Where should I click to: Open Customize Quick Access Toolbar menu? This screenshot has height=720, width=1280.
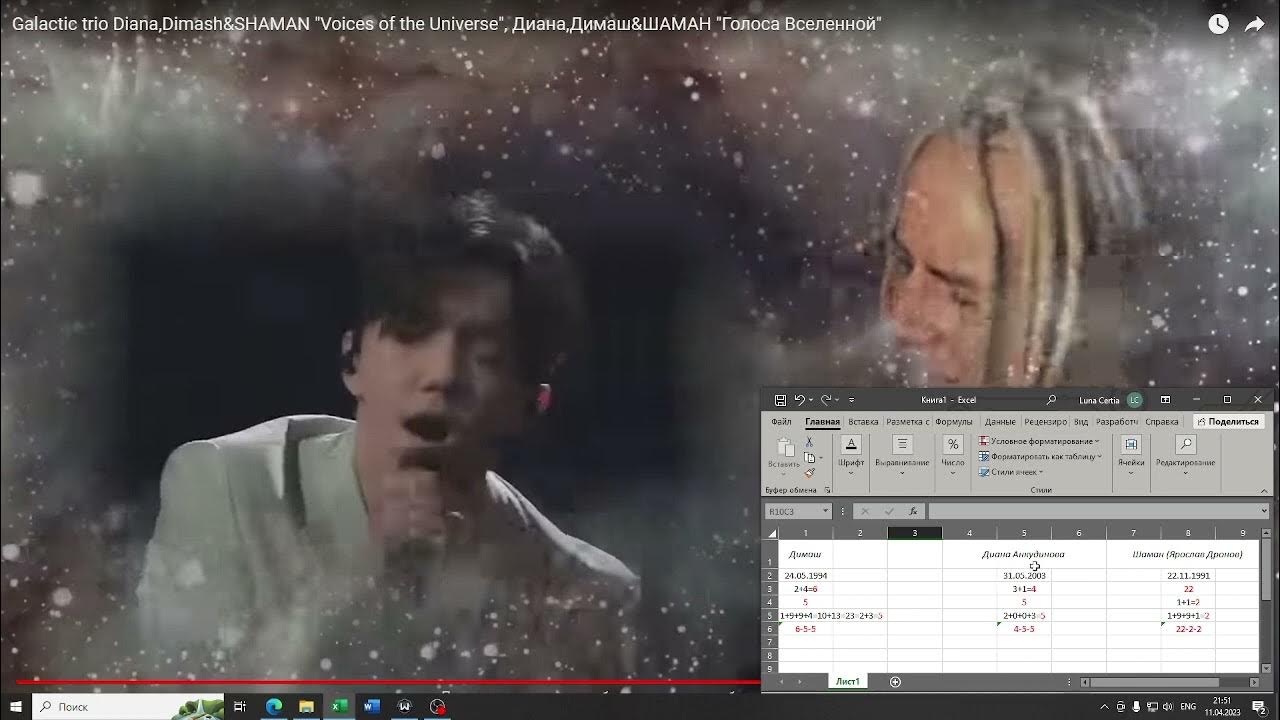tap(852, 400)
